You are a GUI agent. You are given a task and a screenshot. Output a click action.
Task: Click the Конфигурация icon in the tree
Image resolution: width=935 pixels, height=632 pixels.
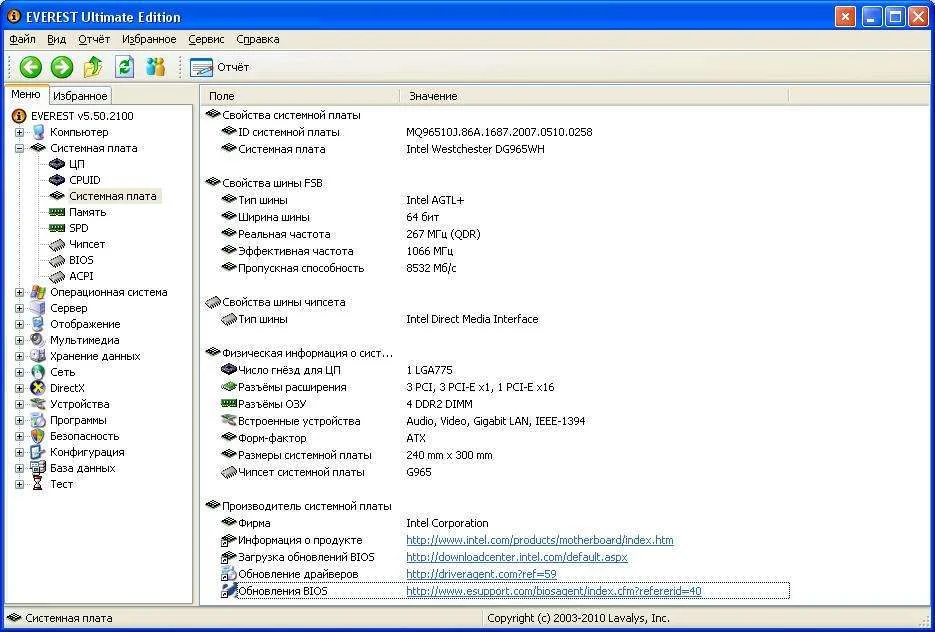click(38, 453)
